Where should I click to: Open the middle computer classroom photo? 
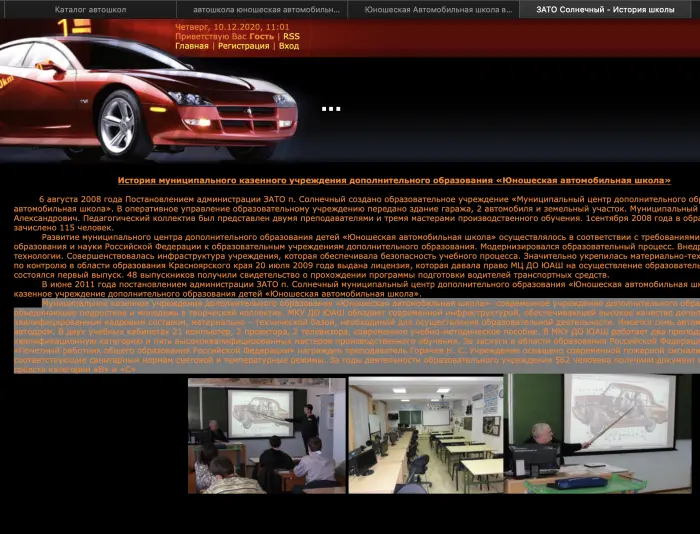[425, 434]
